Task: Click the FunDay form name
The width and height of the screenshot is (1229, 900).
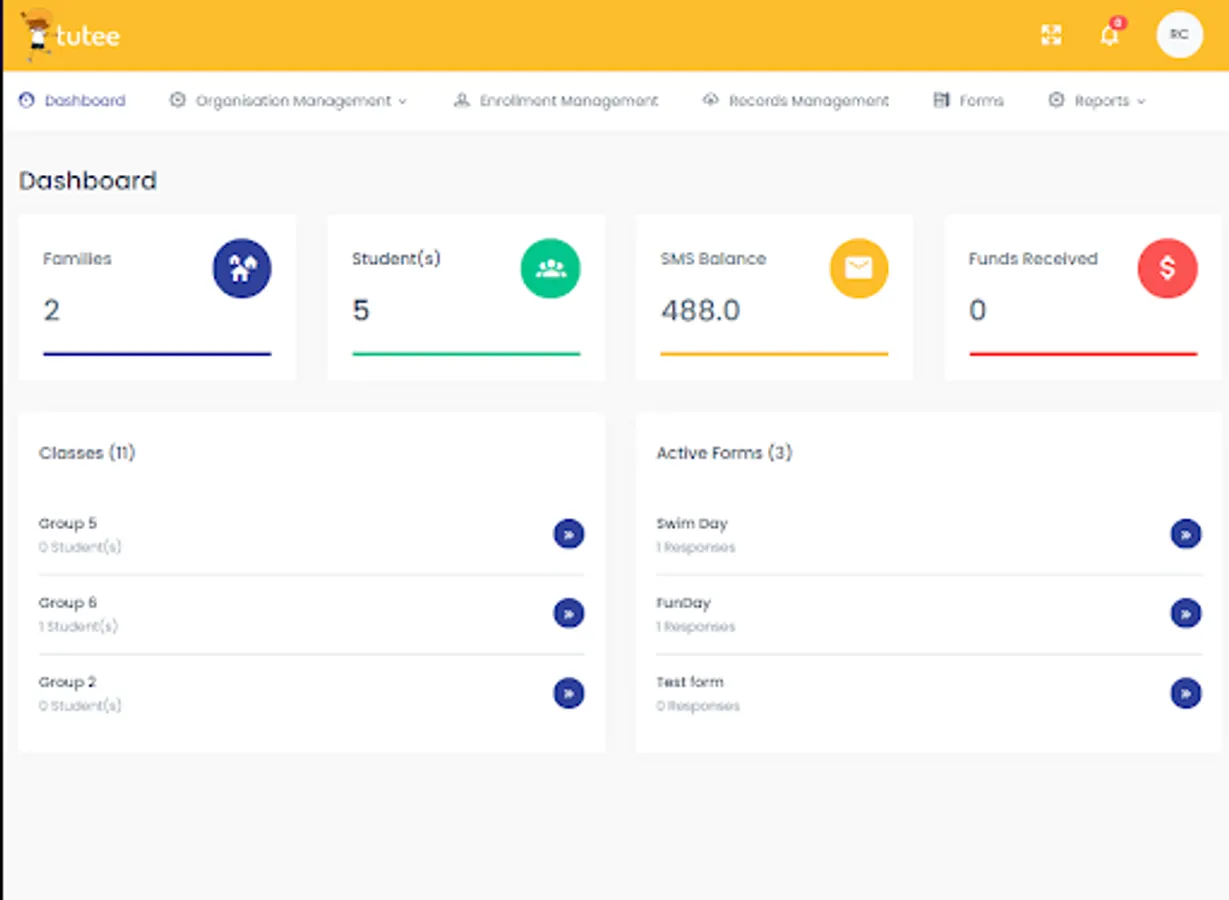Action: click(684, 603)
